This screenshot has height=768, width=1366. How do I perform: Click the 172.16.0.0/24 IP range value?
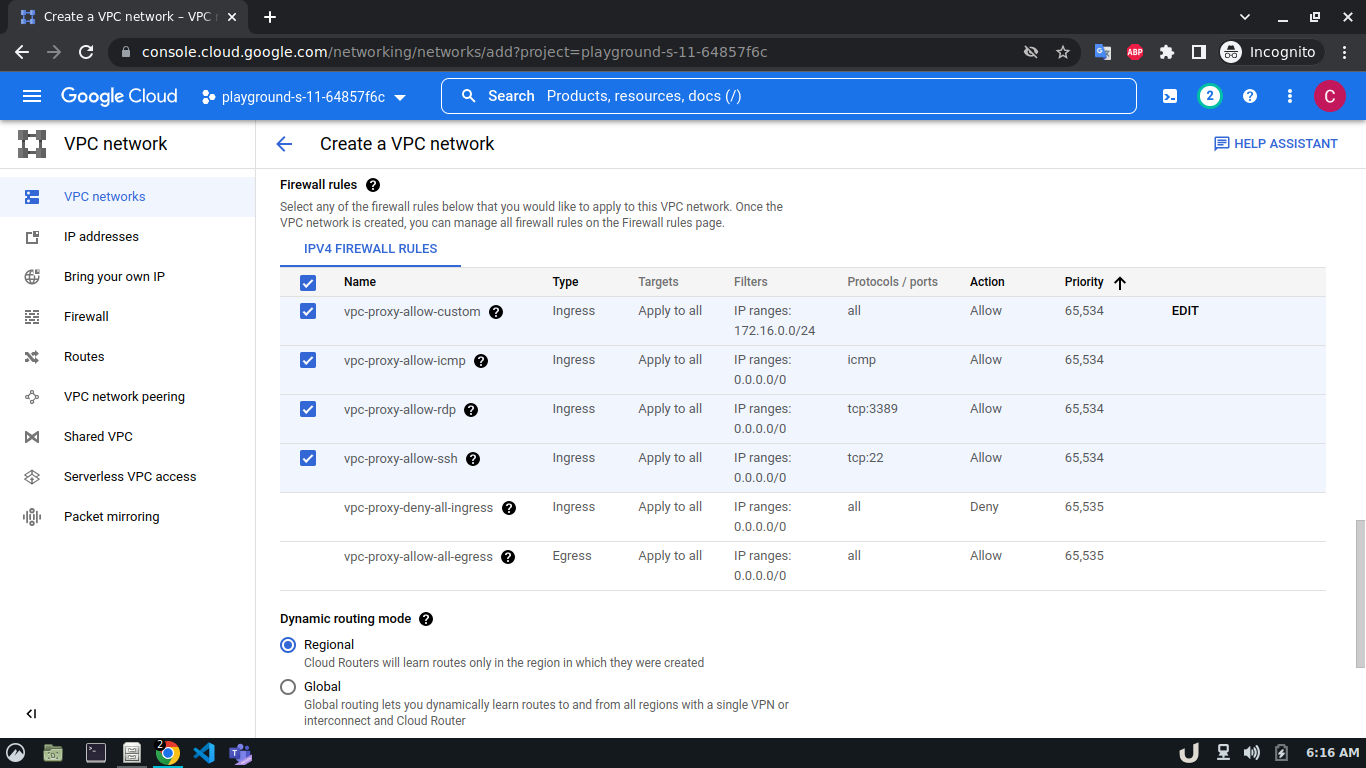coord(775,331)
